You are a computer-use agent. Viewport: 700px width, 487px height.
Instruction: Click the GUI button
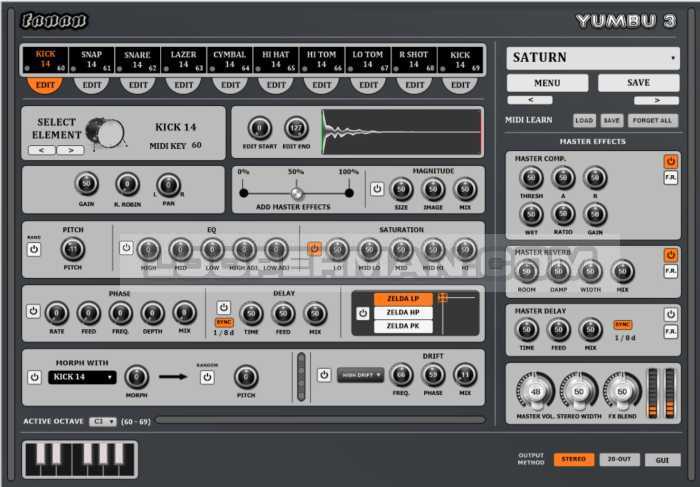click(662, 460)
